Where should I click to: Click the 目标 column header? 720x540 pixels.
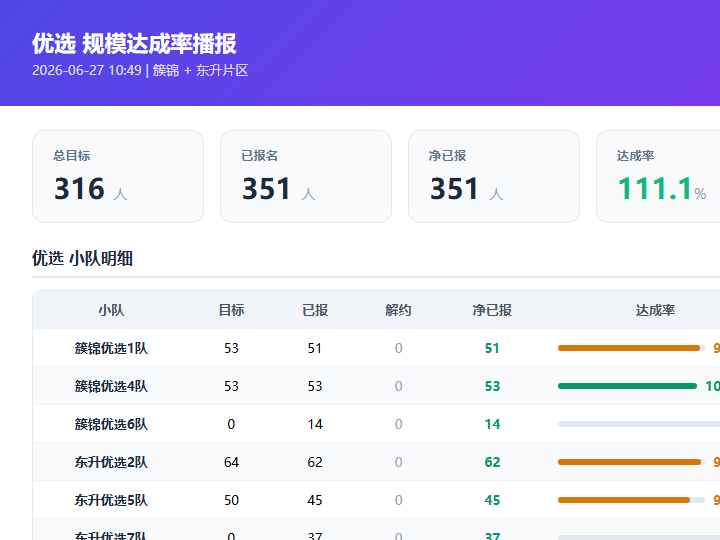231,310
